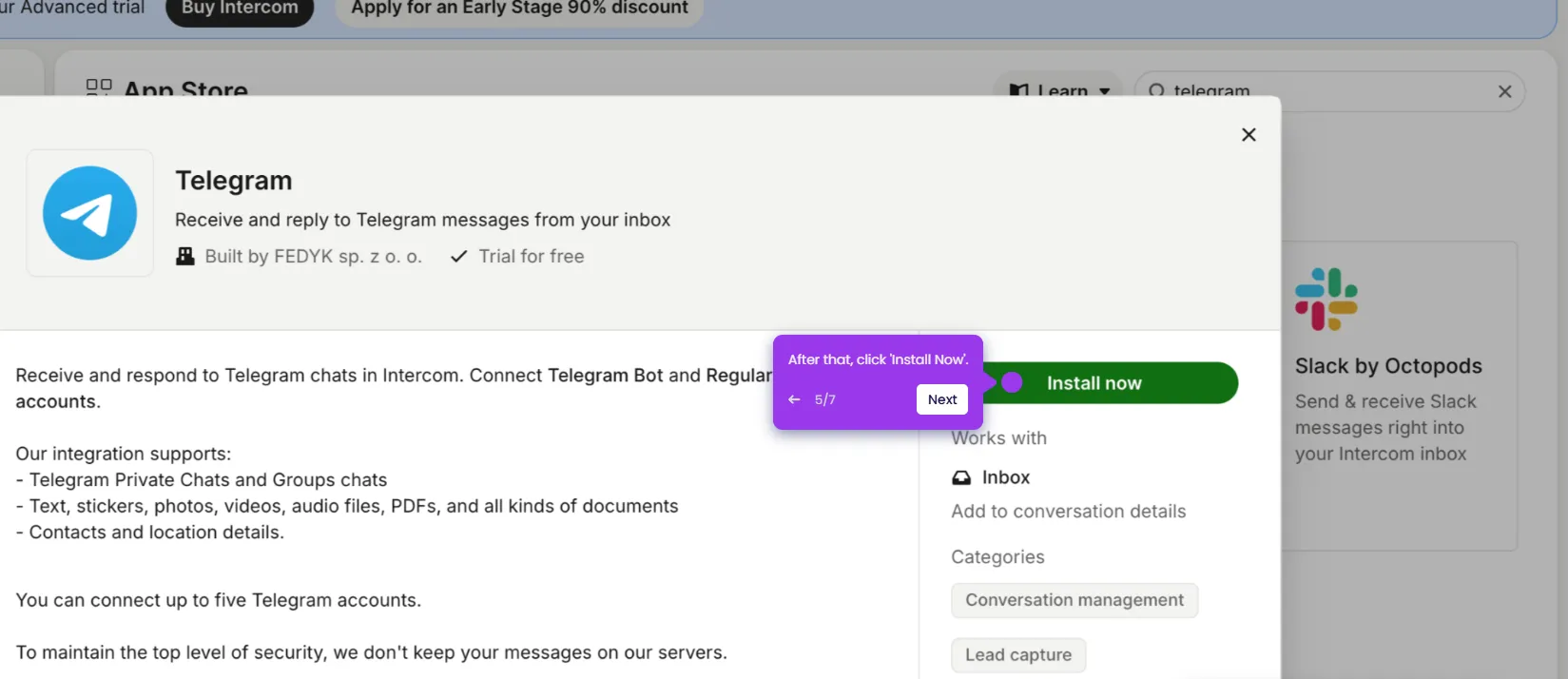Screen dimensions: 1568x679
Task: Click the Telegram app logo
Action: [89, 213]
